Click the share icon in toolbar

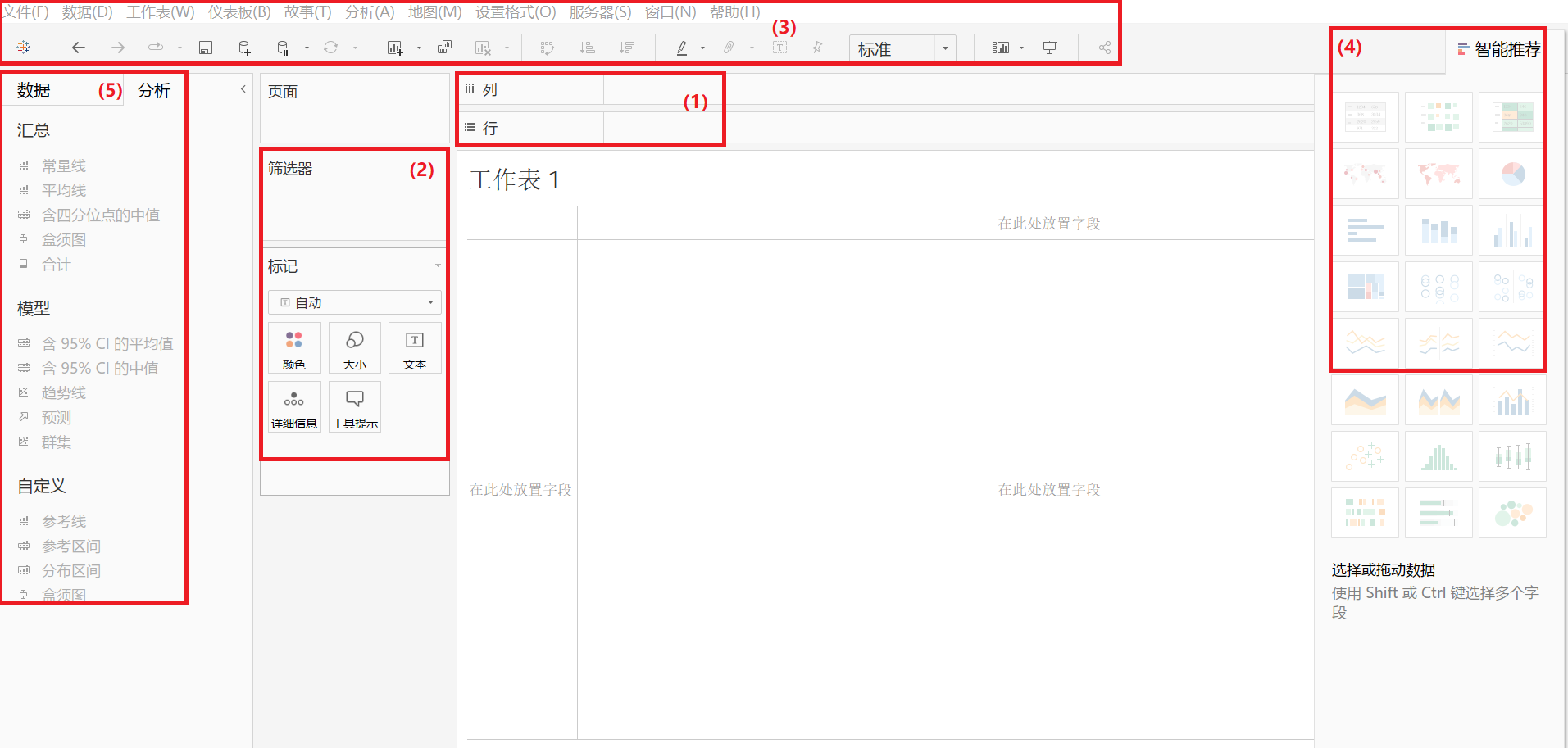pos(1105,48)
